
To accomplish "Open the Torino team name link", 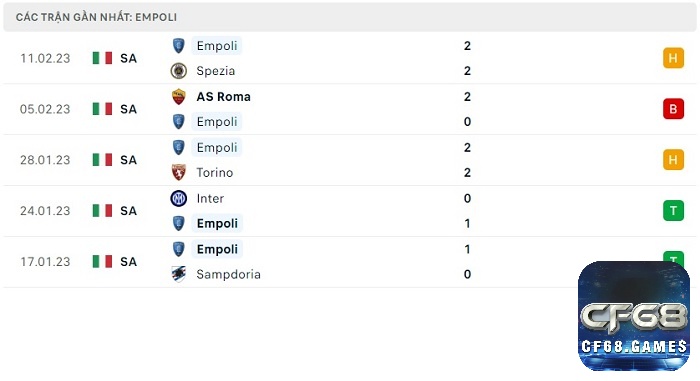I will (x=215, y=172).
